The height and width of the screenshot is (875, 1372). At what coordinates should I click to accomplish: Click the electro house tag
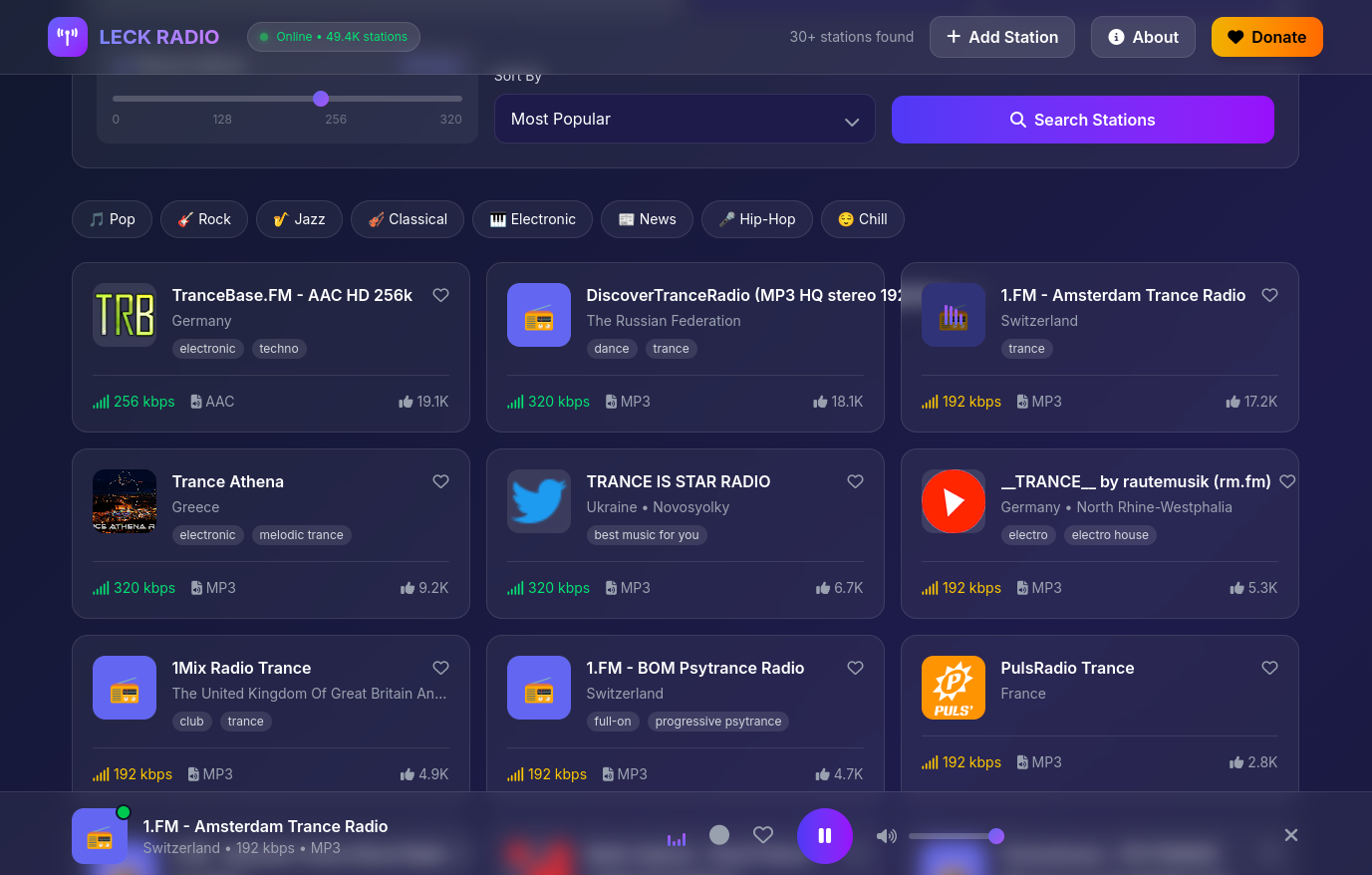1110,535
